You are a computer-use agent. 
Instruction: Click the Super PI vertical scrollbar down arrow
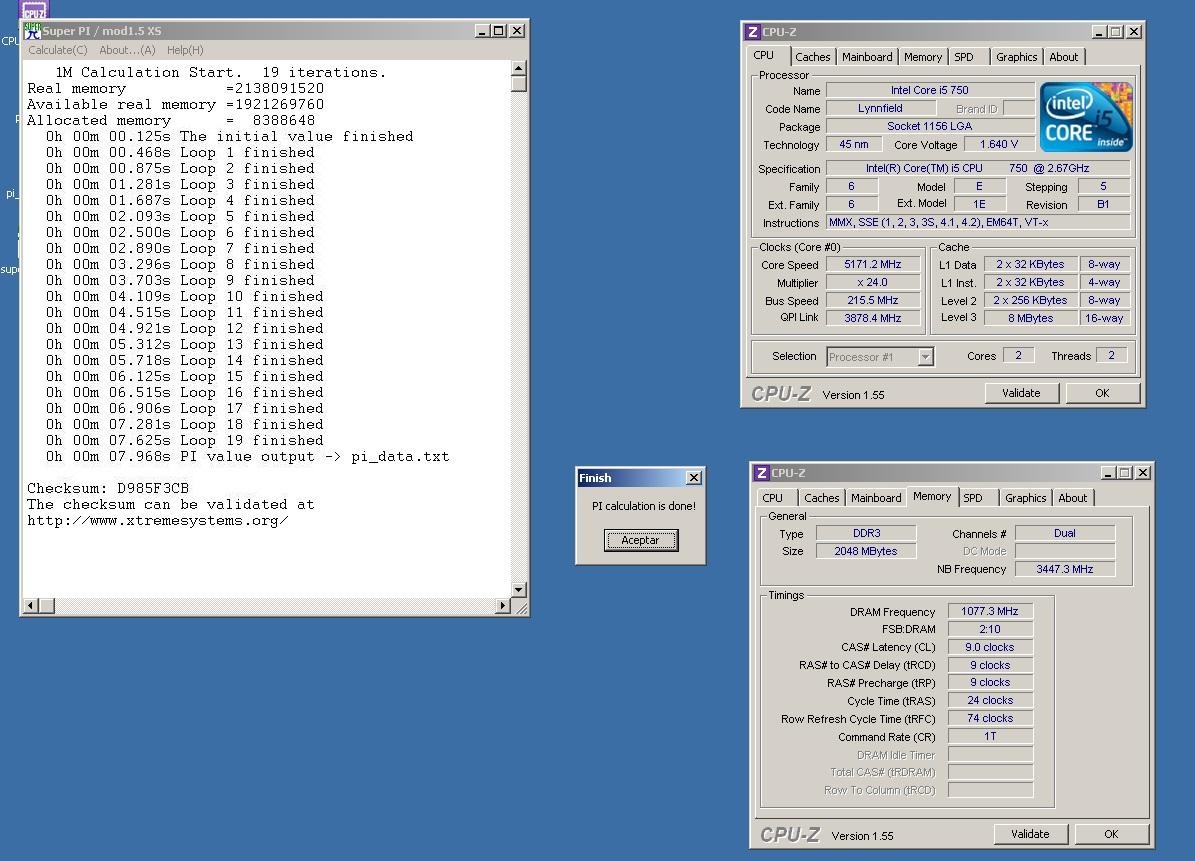(519, 590)
